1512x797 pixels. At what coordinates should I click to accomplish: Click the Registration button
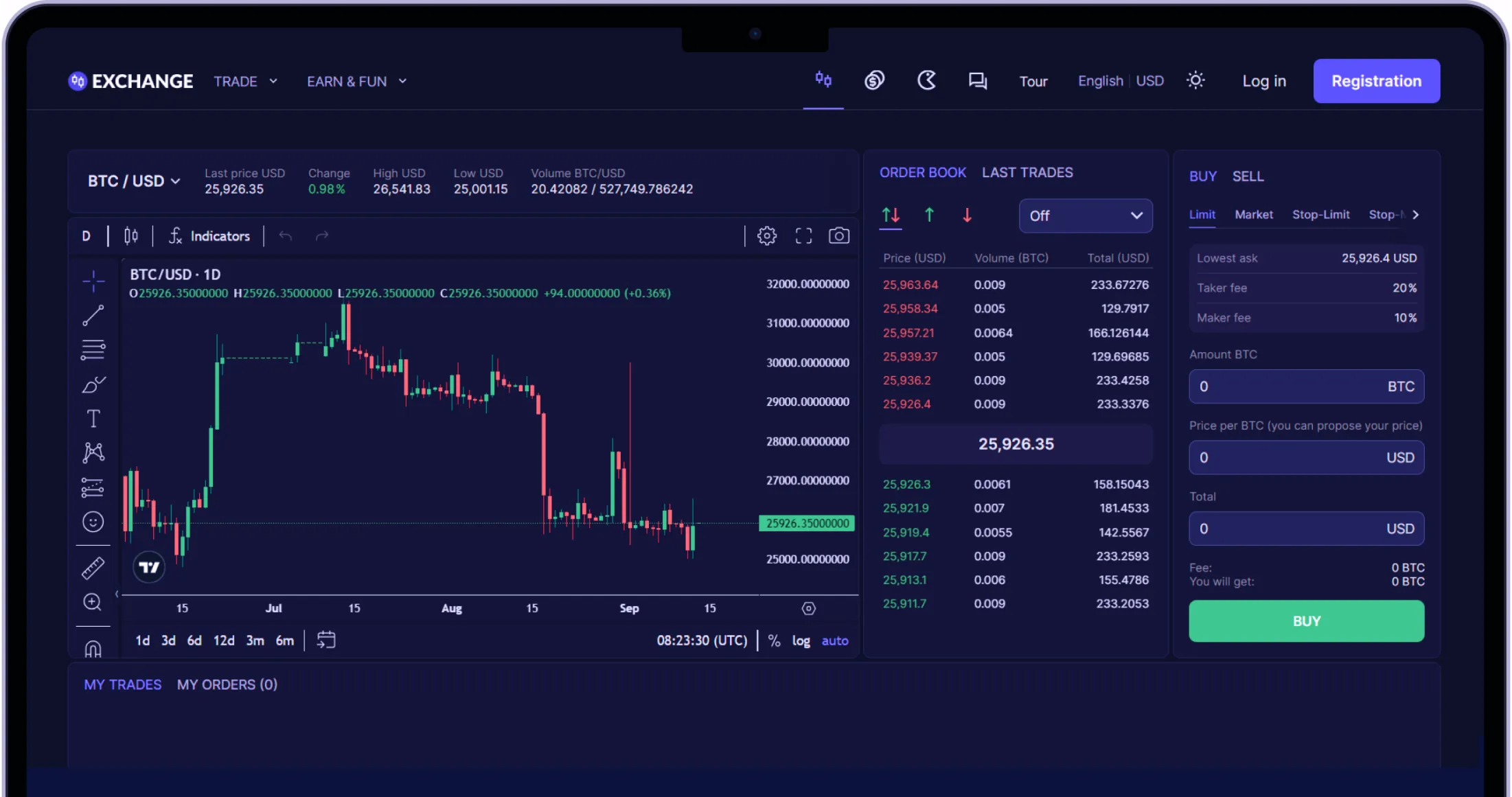[x=1376, y=81]
